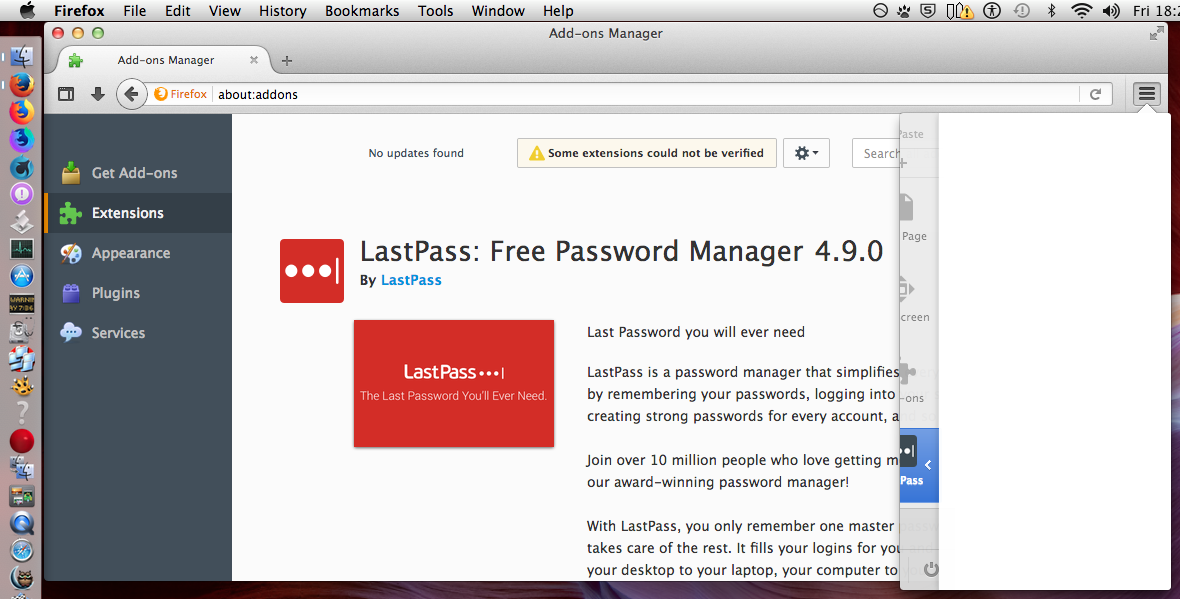The height and width of the screenshot is (599, 1180).
Task: Click the add-ons Search field
Action: [x=877, y=153]
